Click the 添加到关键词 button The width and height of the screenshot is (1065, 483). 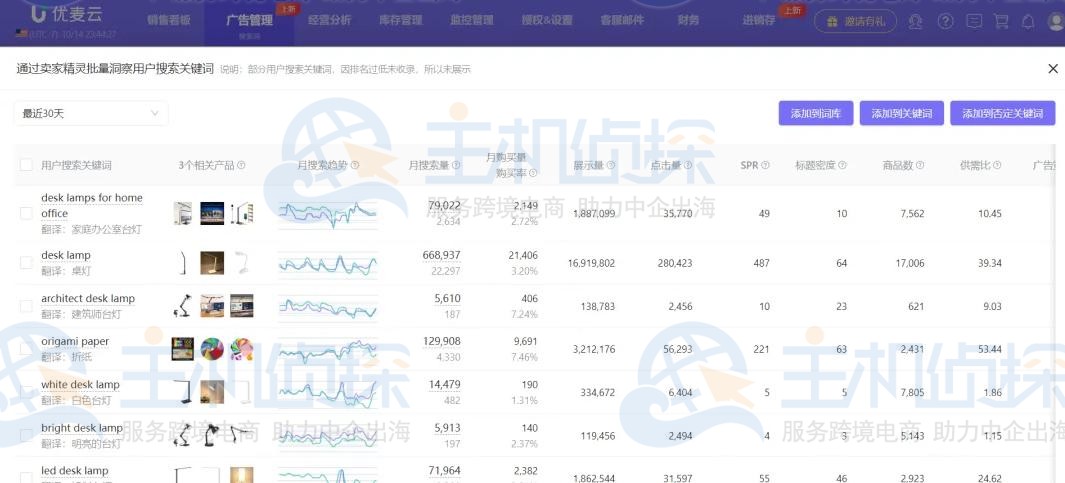tap(902, 113)
